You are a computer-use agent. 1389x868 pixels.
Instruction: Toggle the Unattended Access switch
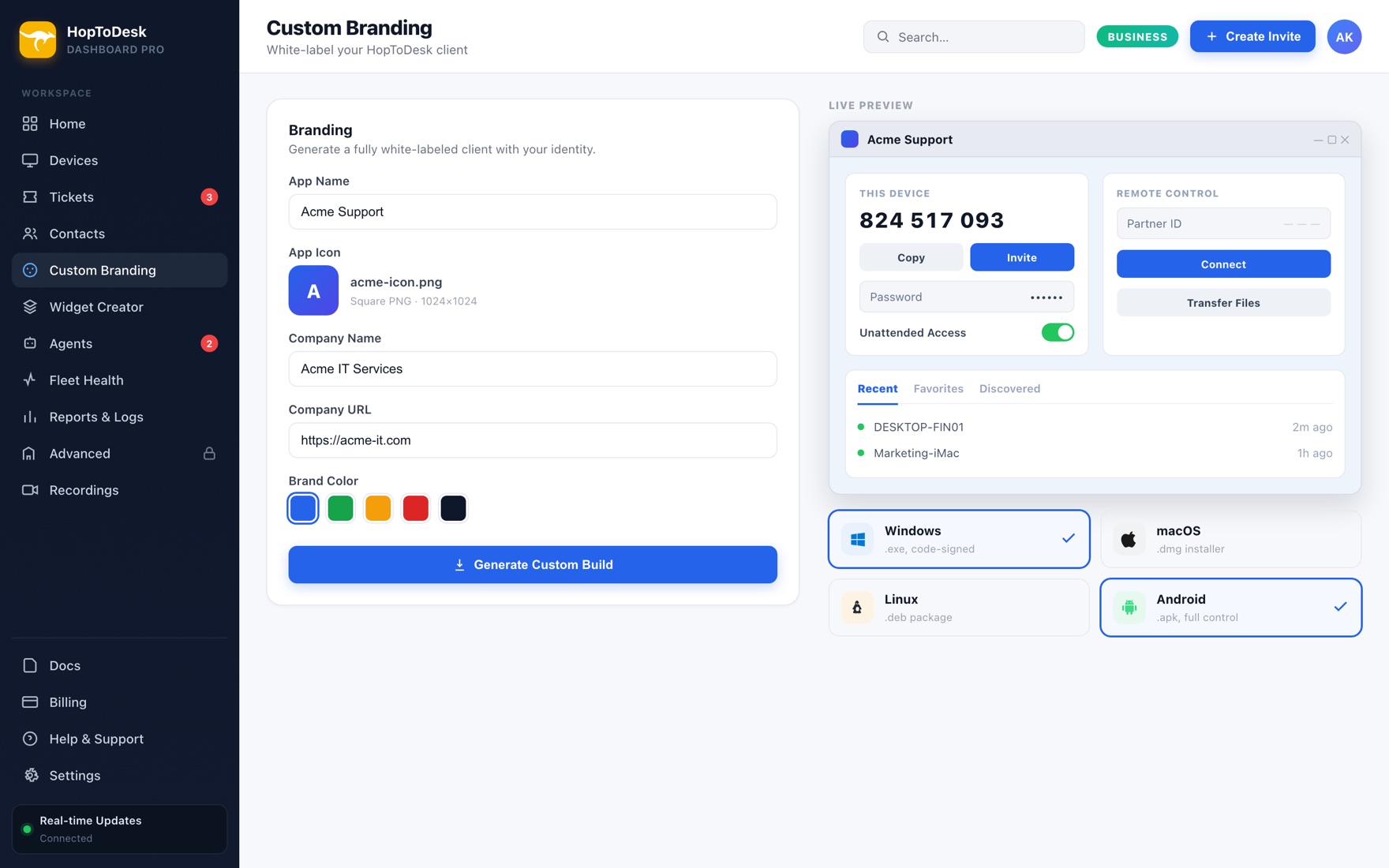[1058, 332]
